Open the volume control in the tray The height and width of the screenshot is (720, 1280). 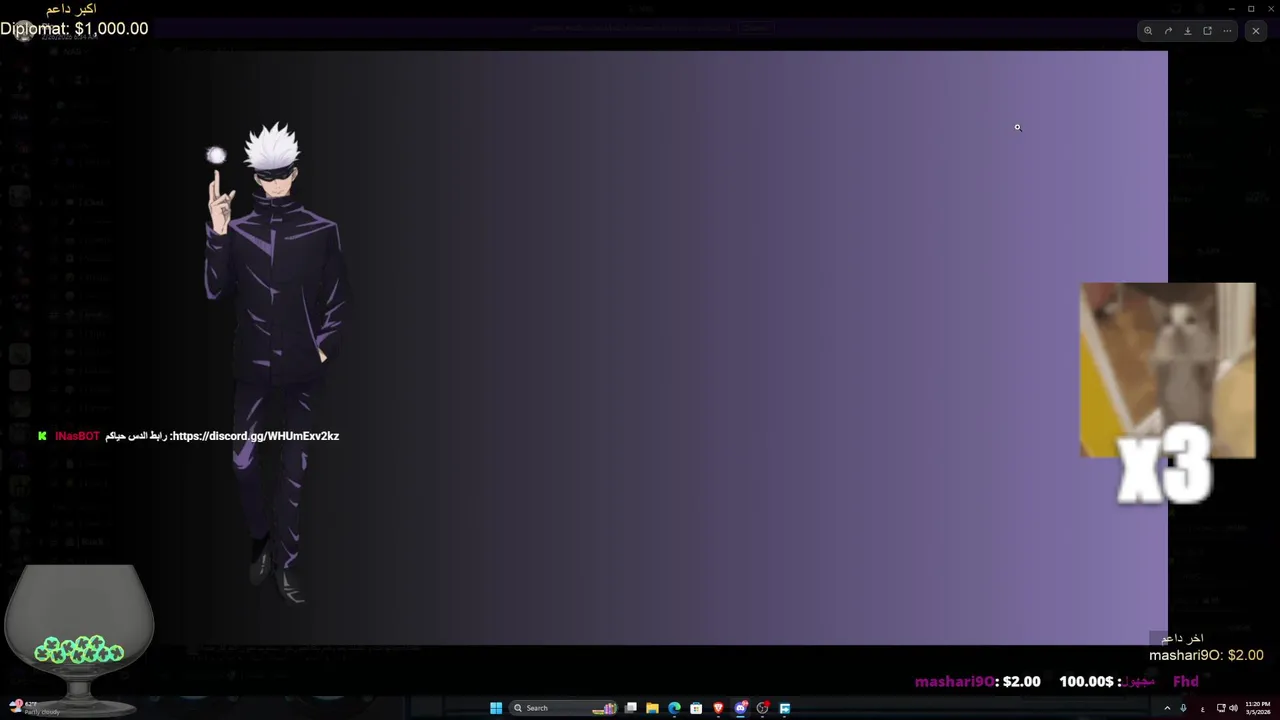pyautogui.click(x=1233, y=708)
